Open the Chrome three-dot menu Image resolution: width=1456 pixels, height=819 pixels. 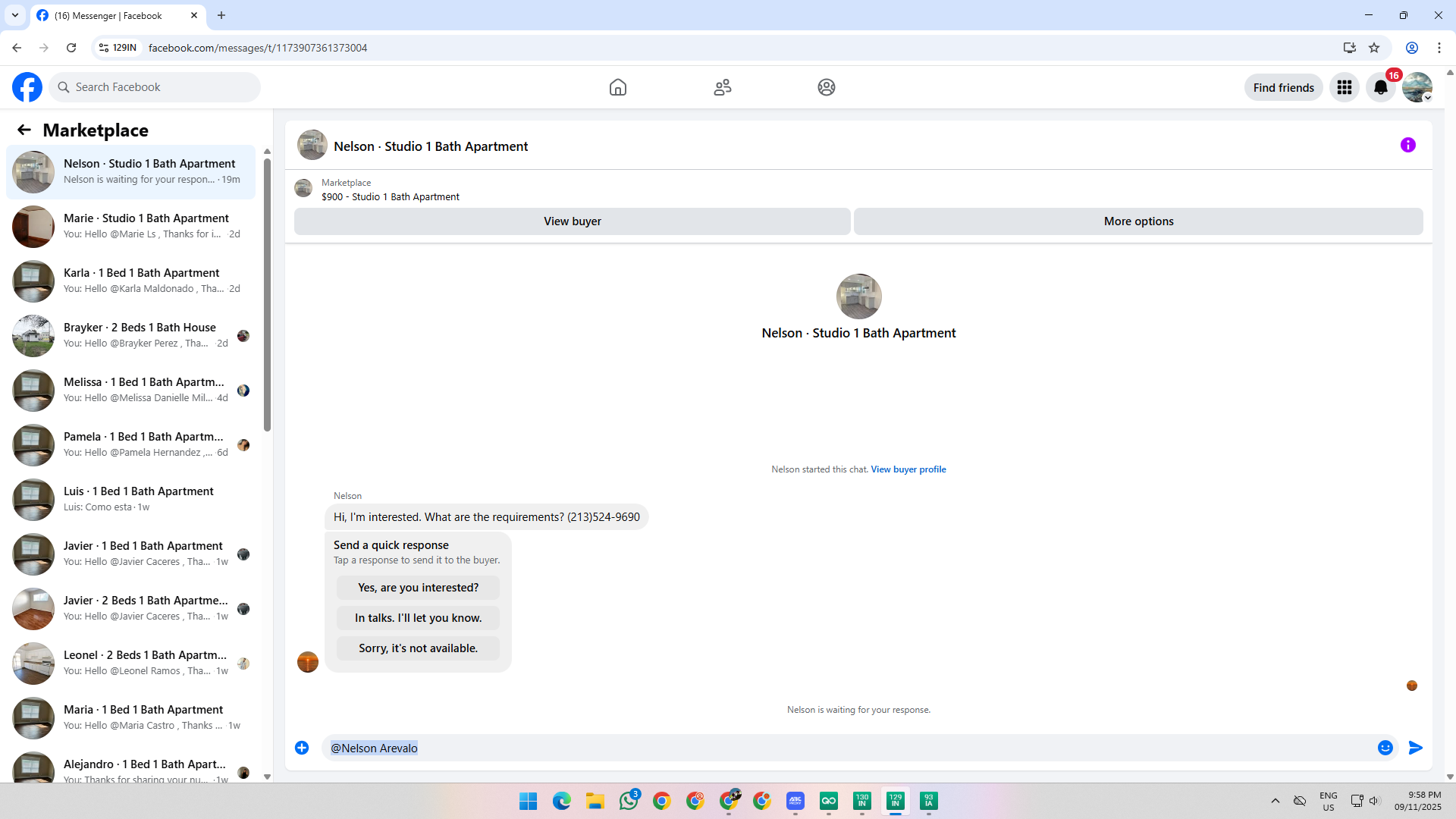[x=1439, y=48]
